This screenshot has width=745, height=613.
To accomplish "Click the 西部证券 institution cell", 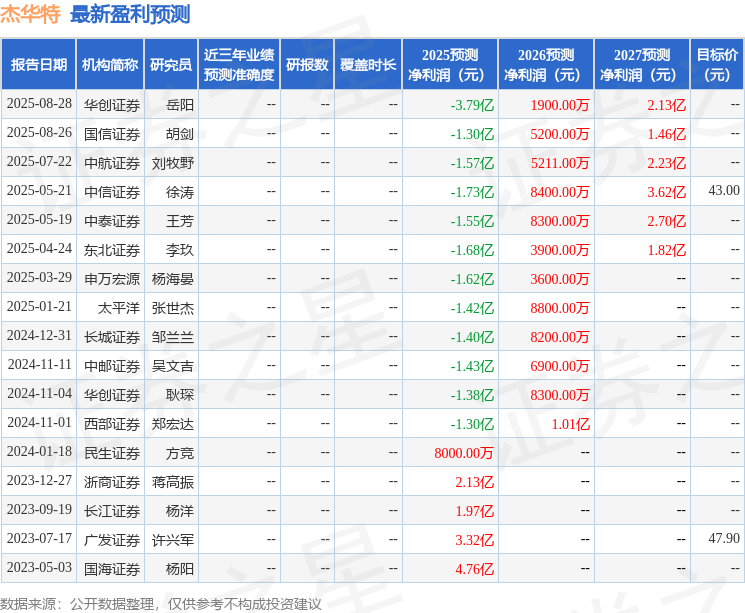I will pyautogui.click(x=112, y=424).
